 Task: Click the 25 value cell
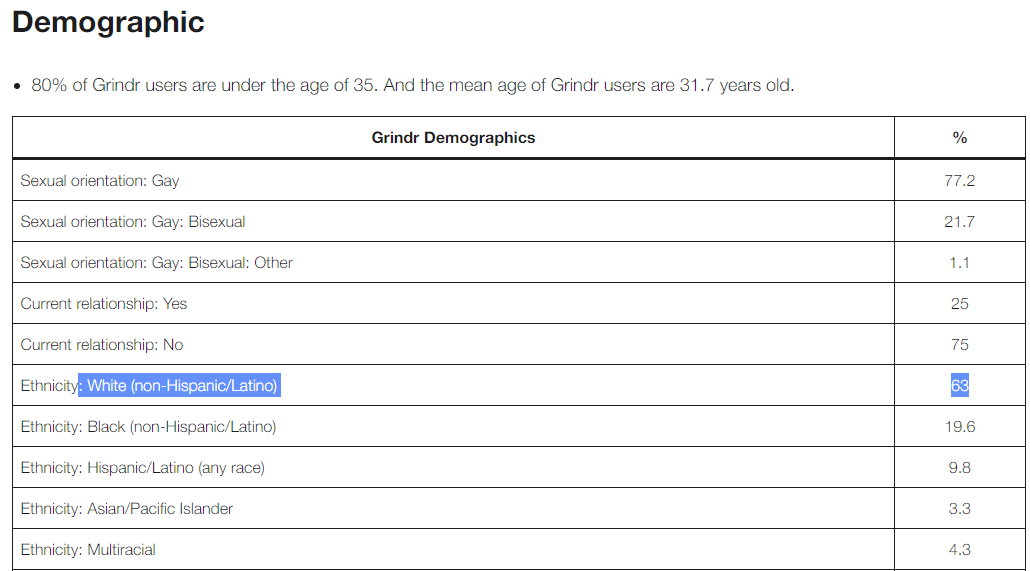(959, 304)
